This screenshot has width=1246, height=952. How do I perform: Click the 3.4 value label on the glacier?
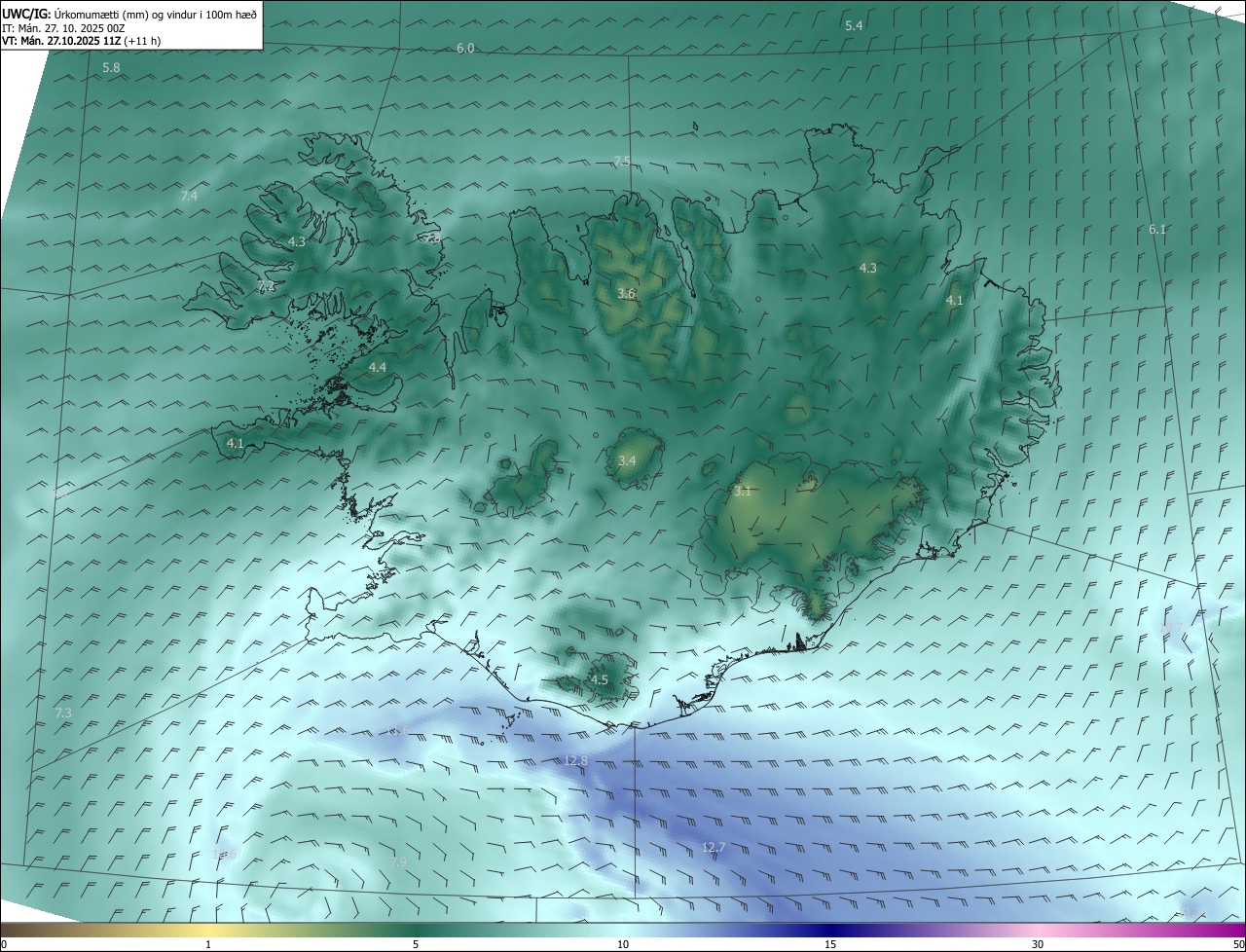[x=627, y=460]
